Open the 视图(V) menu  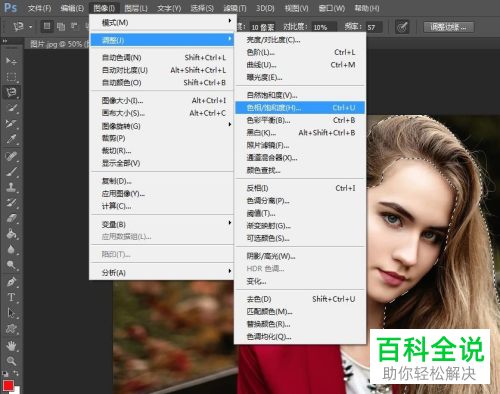click(x=296, y=8)
